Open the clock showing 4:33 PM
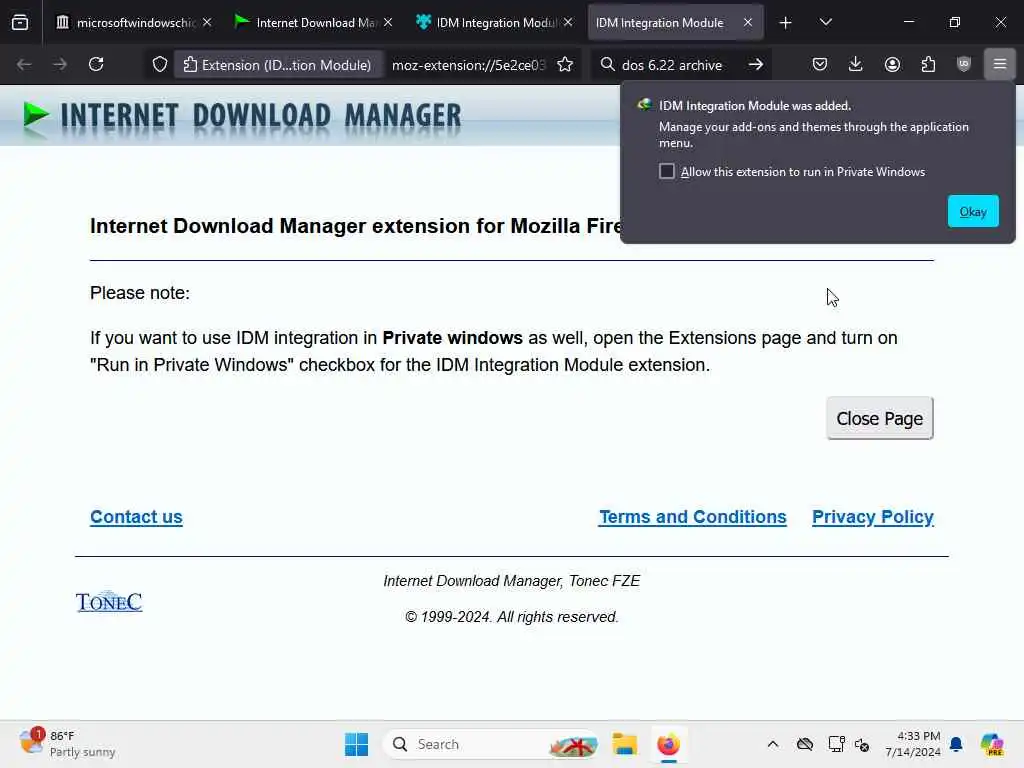This screenshot has height=768, width=1024. point(913,744)
